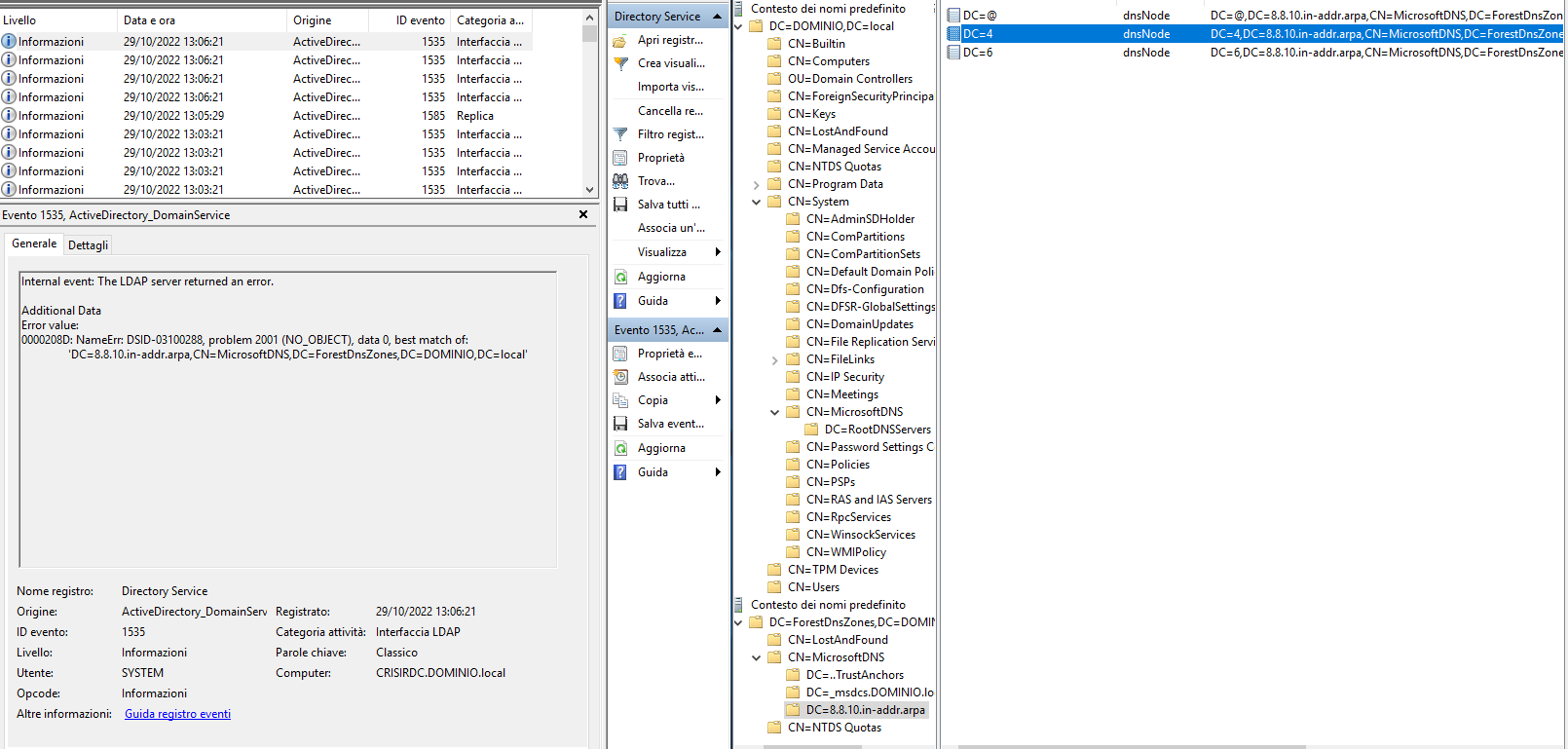Viewport: 1568px width, 749px height.
Task: Click the Trova binoculars icon
Action: pos(619,181)
